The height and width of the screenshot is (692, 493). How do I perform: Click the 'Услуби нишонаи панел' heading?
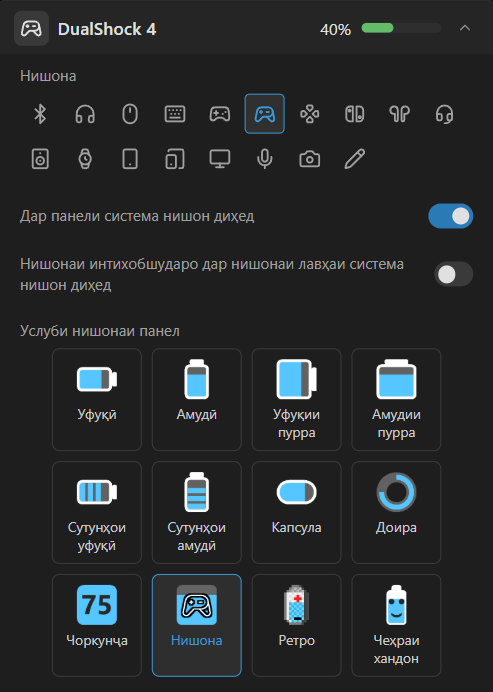click(x=100, y=331)
